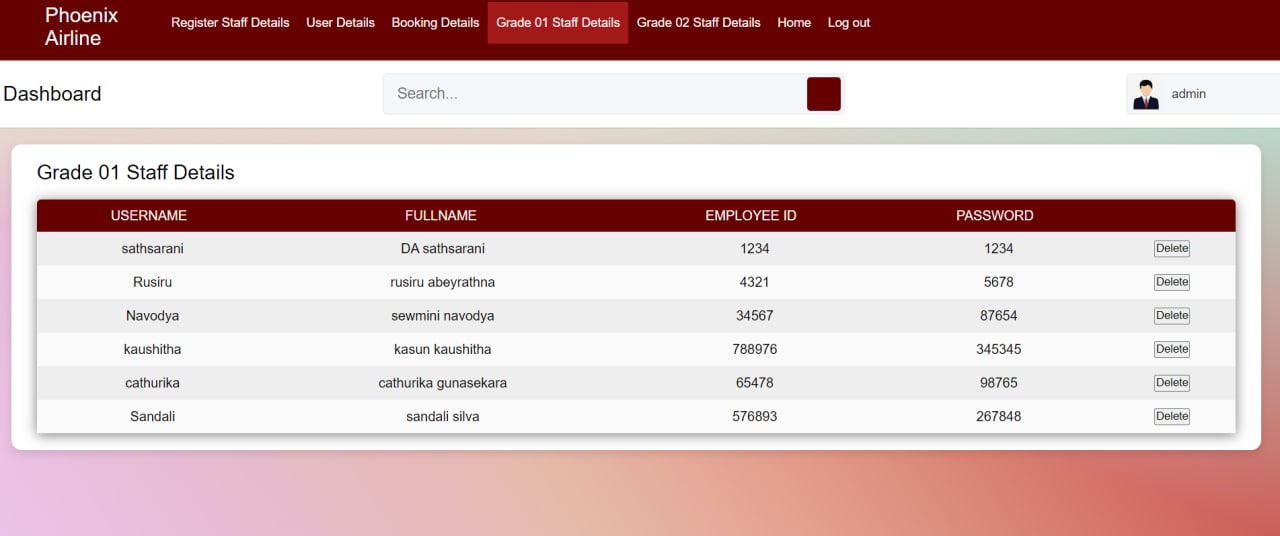Delete the cathurika staff row
Screen dimensions: 1280x536
(1172, 383)
